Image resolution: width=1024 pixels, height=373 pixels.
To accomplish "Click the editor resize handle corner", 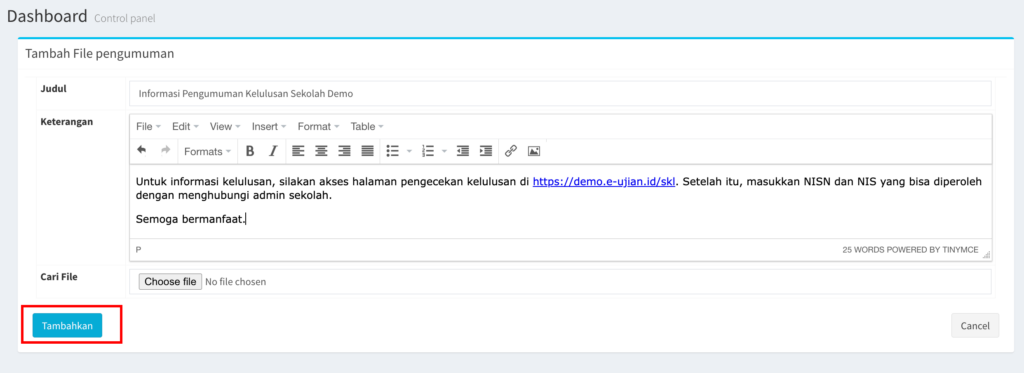I will point(986,255).
